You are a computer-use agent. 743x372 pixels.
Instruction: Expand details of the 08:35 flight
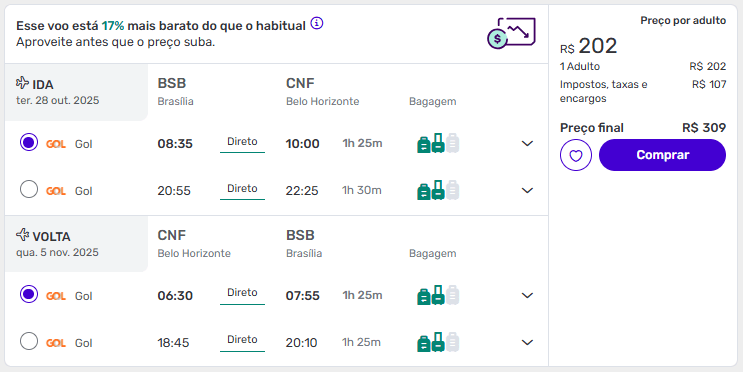pos(527,144)
